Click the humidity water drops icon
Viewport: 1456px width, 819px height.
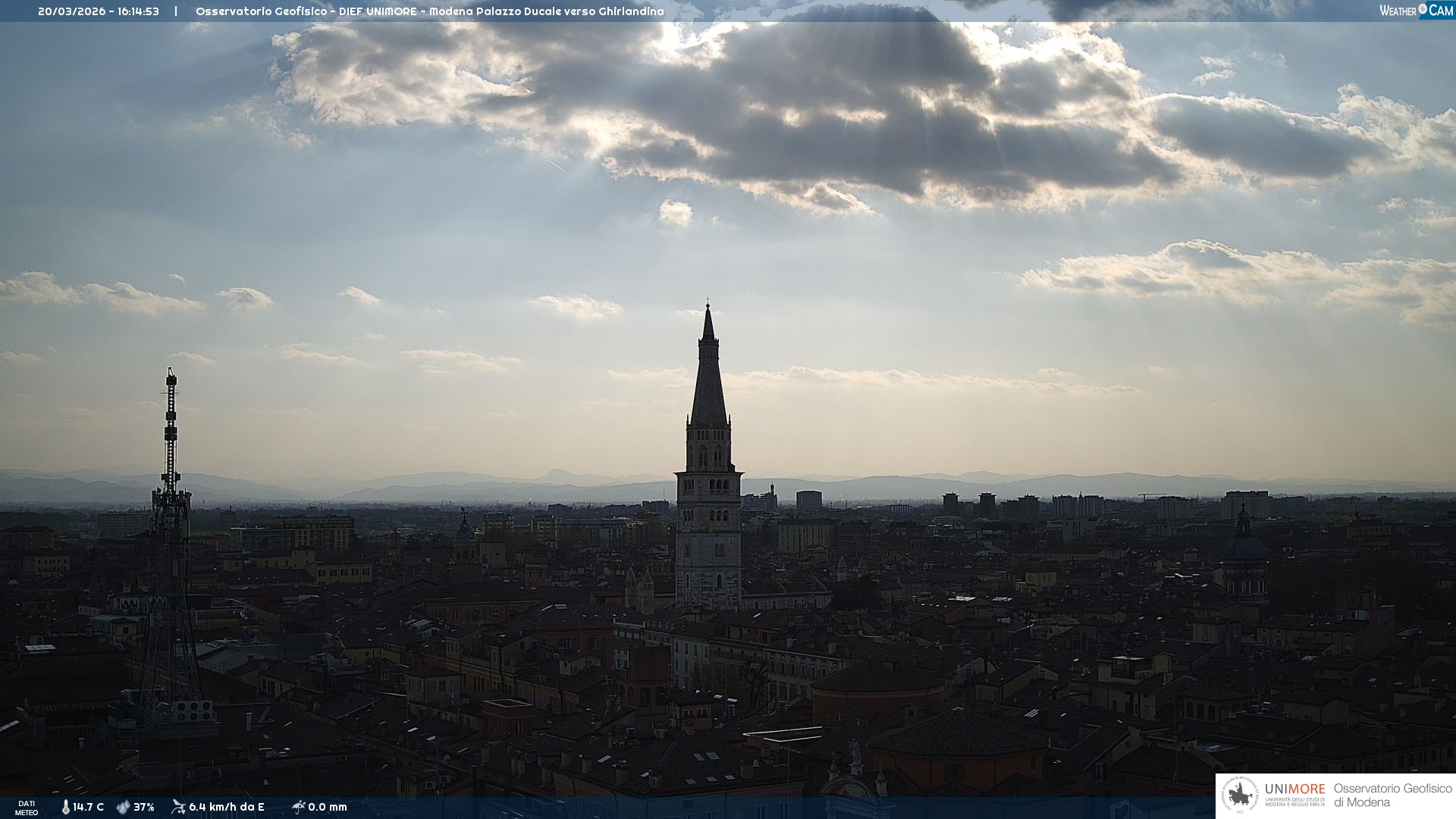[x=123, y=807]
